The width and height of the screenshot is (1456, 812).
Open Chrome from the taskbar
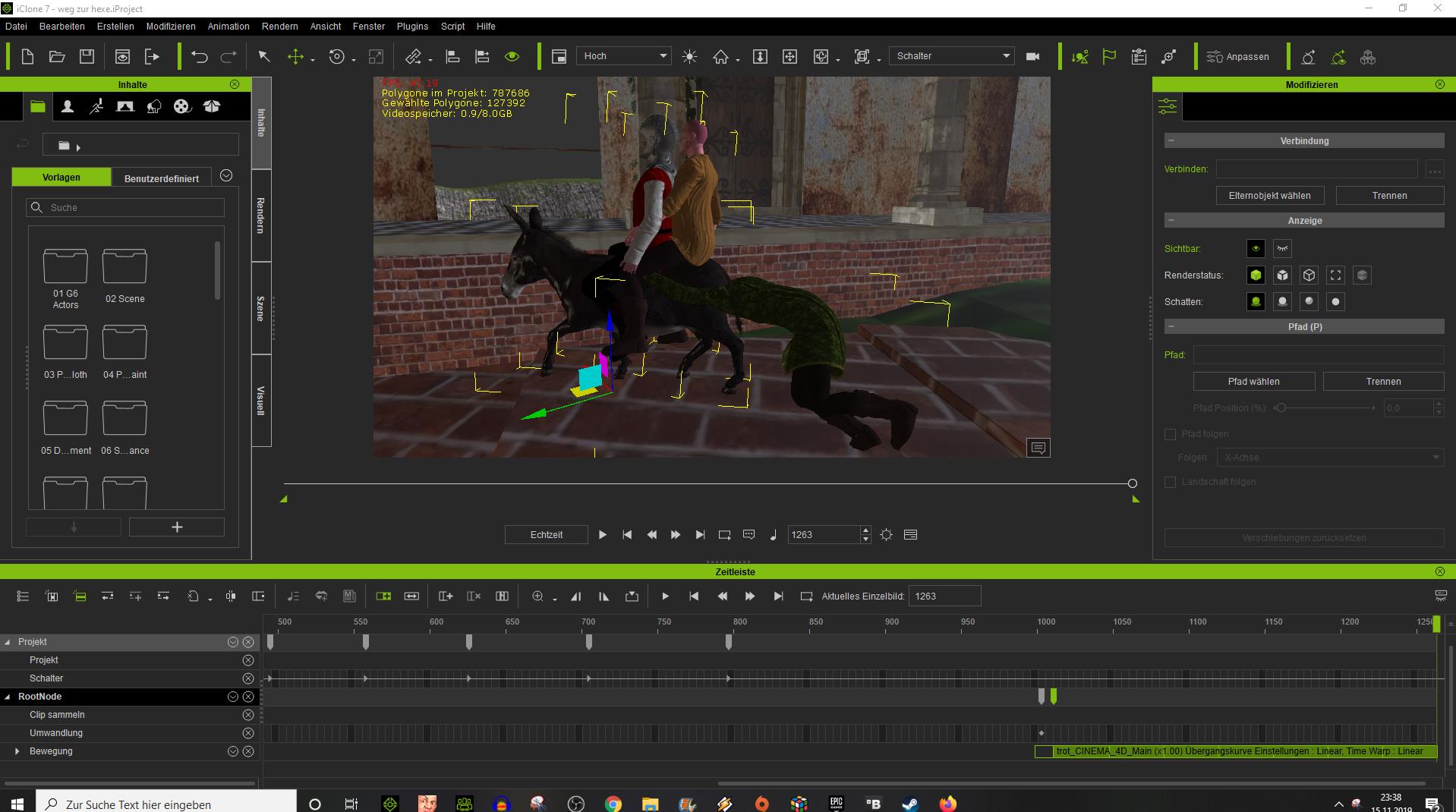613,804
